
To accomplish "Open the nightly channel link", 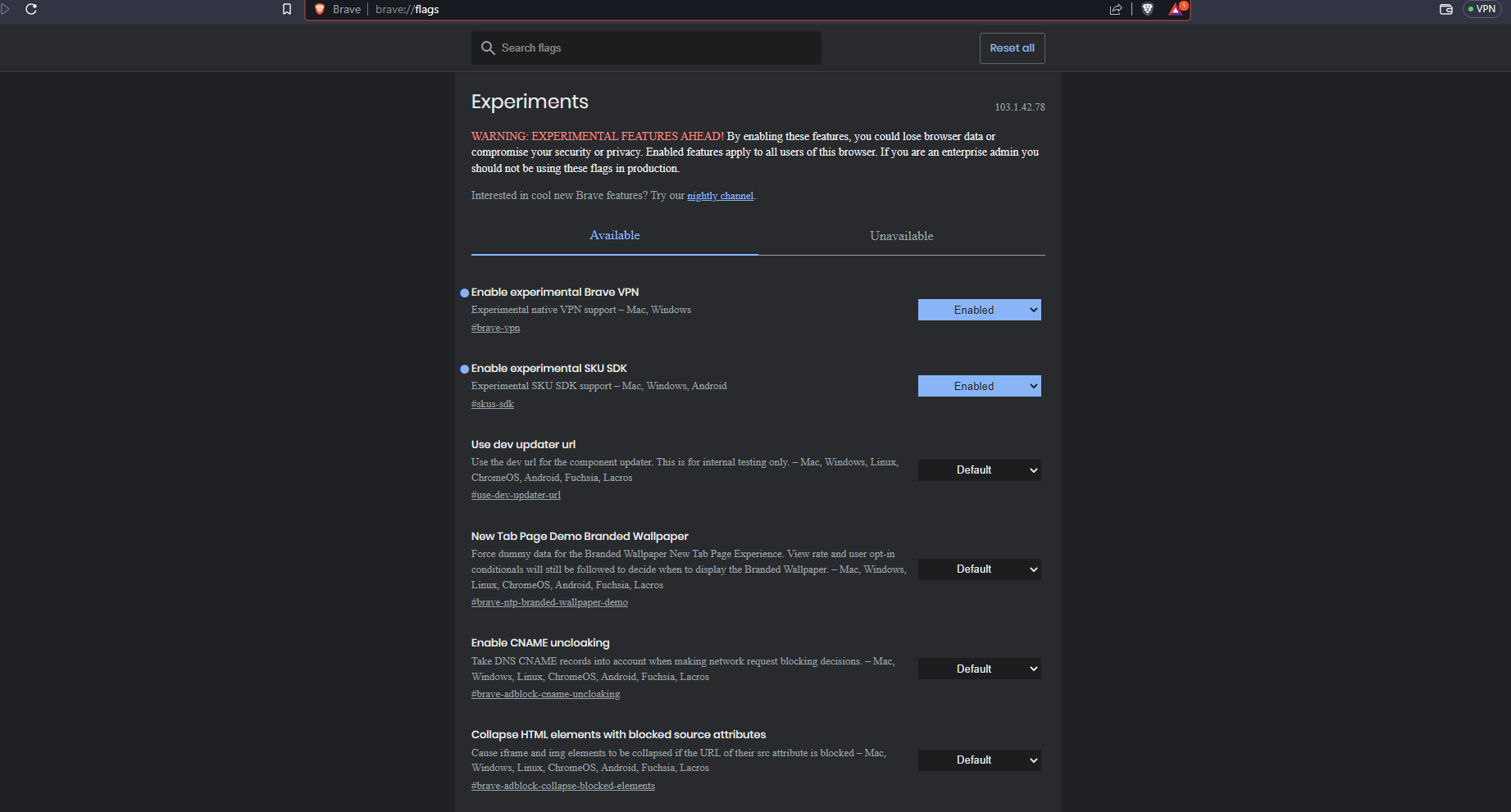I will [720, 195].
